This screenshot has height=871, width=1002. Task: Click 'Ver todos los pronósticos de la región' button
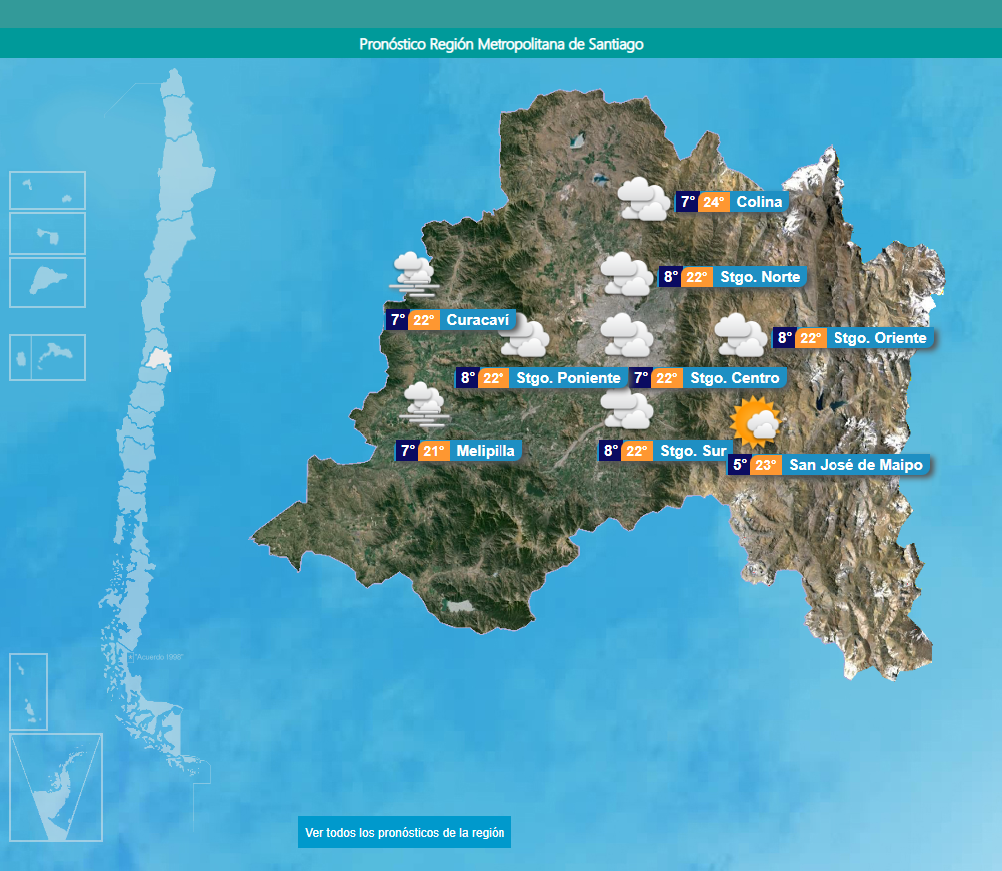(x=404, y=832)
